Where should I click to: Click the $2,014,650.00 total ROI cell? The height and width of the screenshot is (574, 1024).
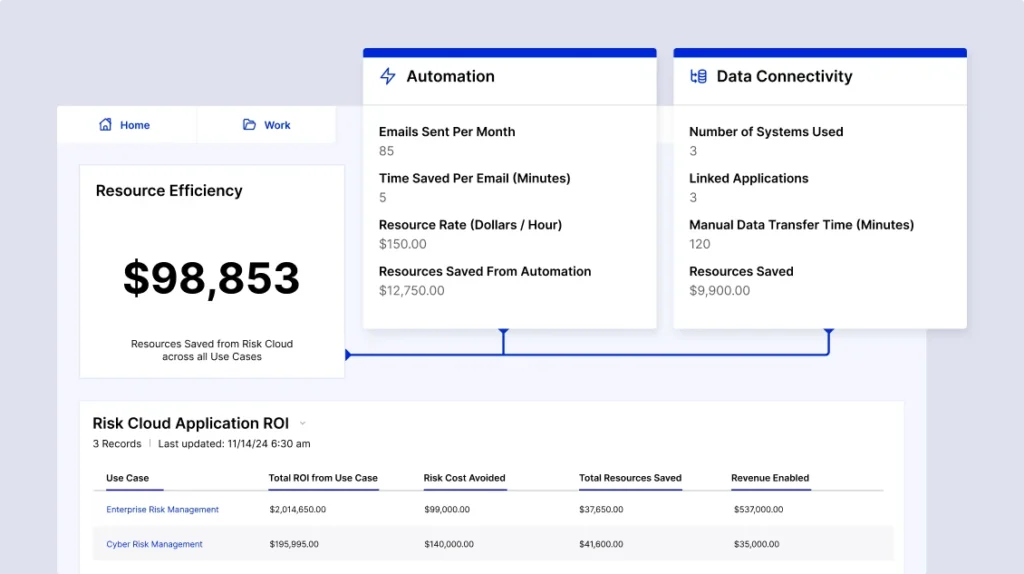[x=298, y=509]
